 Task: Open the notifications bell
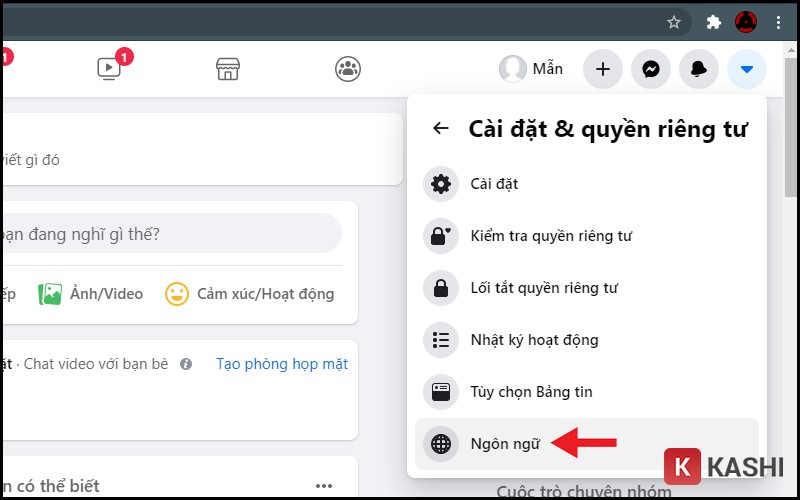(699, 69)
